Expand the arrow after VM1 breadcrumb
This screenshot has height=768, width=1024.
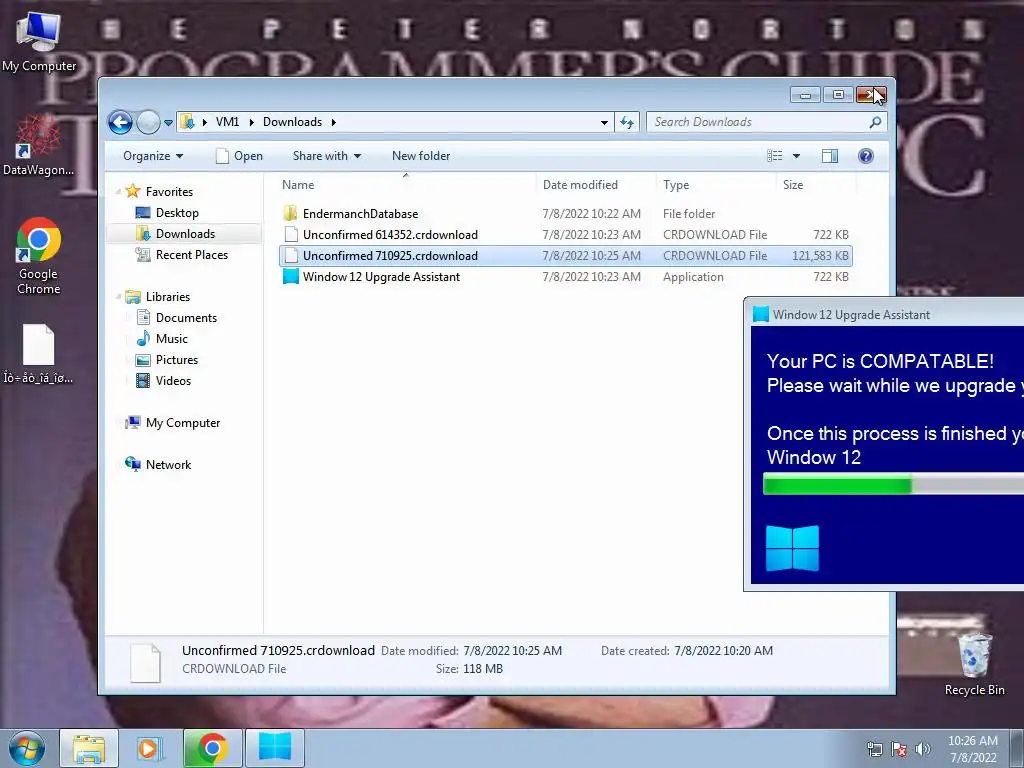(251, 122)
